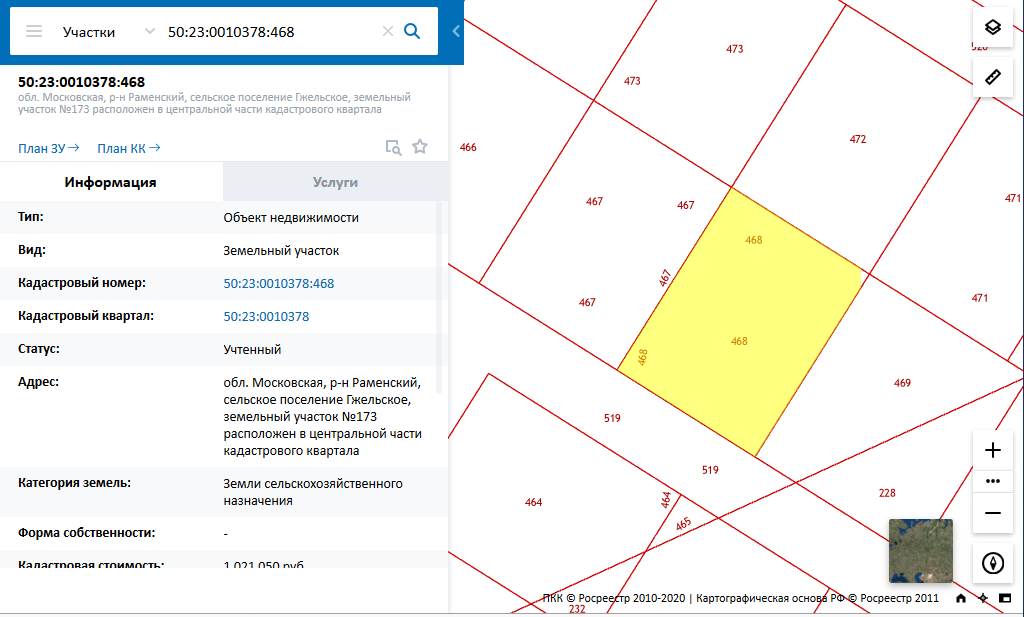Click the cadastral number search field
The height and width of the screenshot is (617, 1024).
tap(269, 32)
